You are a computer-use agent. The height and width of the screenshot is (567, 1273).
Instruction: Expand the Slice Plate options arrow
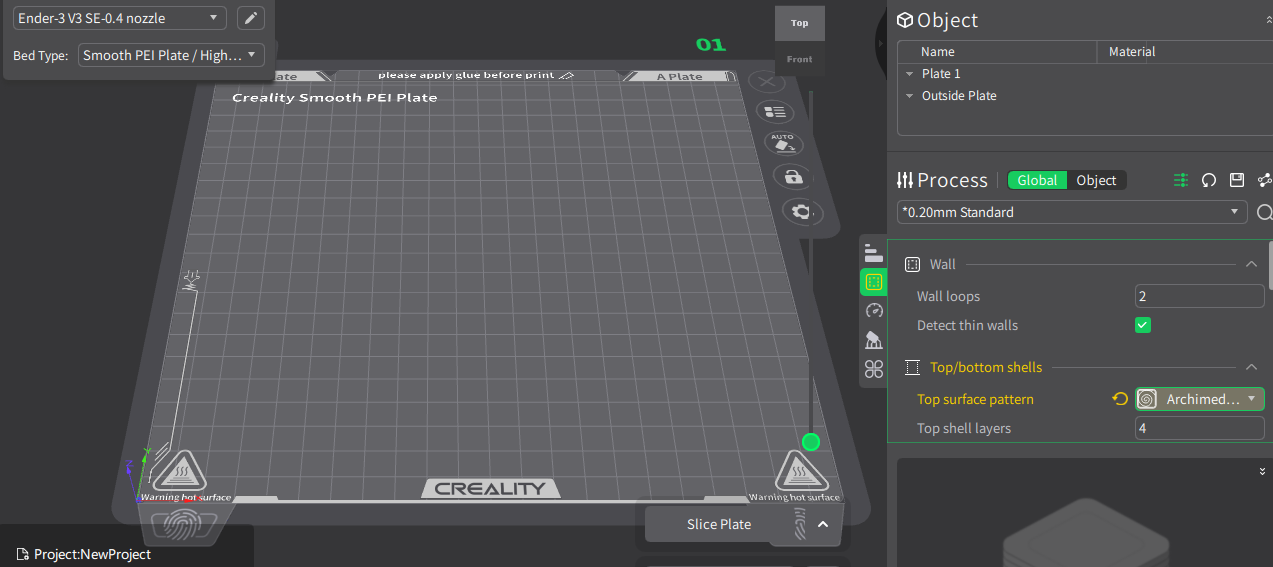pyautogui.click(x=823, y=524)
